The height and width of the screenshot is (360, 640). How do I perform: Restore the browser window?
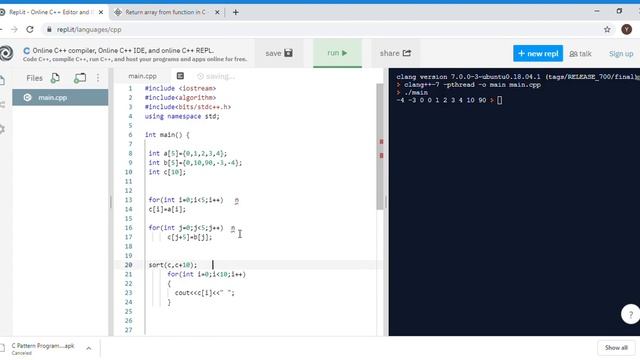point(619,11)
